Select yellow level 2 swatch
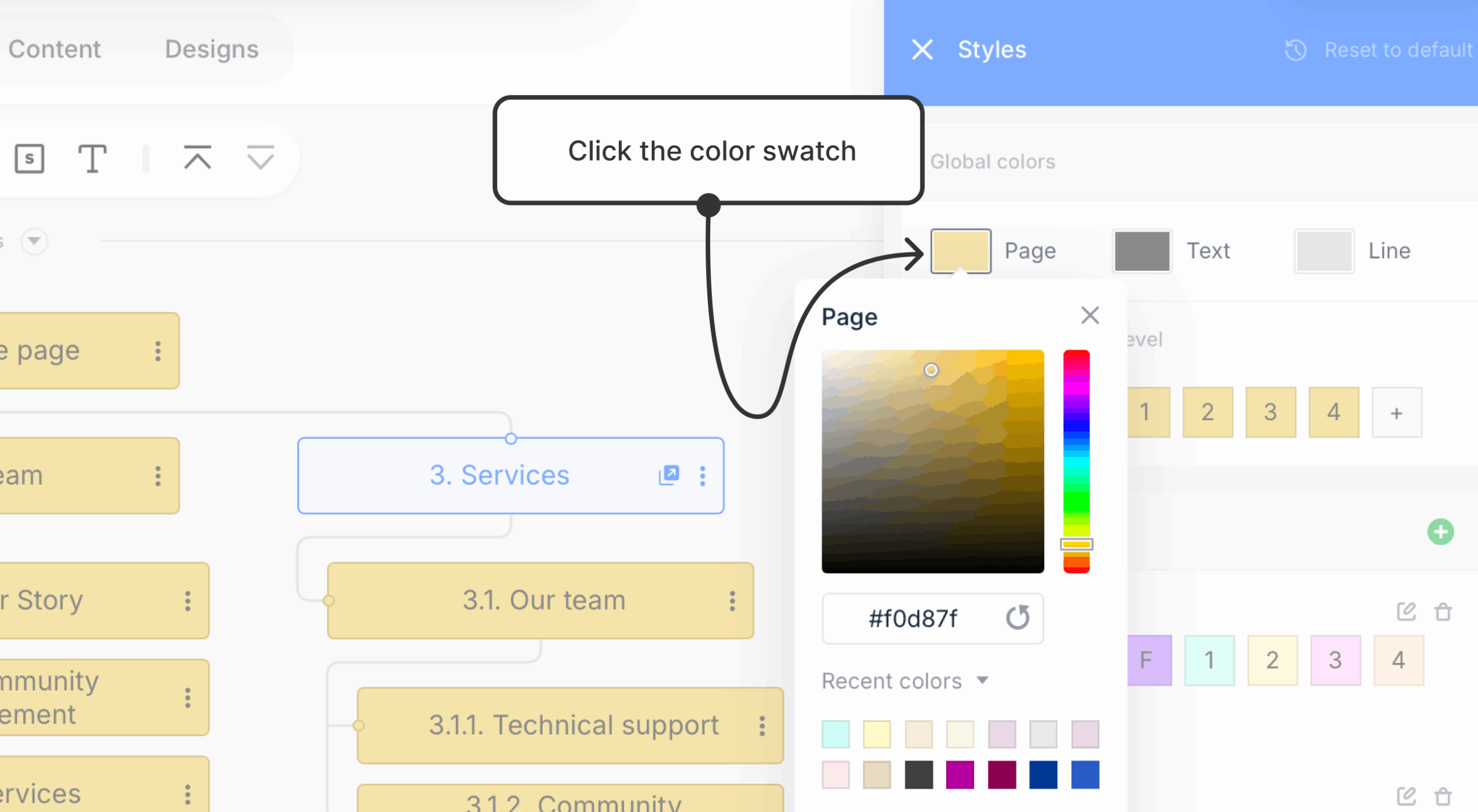This screenshot has height=812, width=1478. tap(1208, 412)
